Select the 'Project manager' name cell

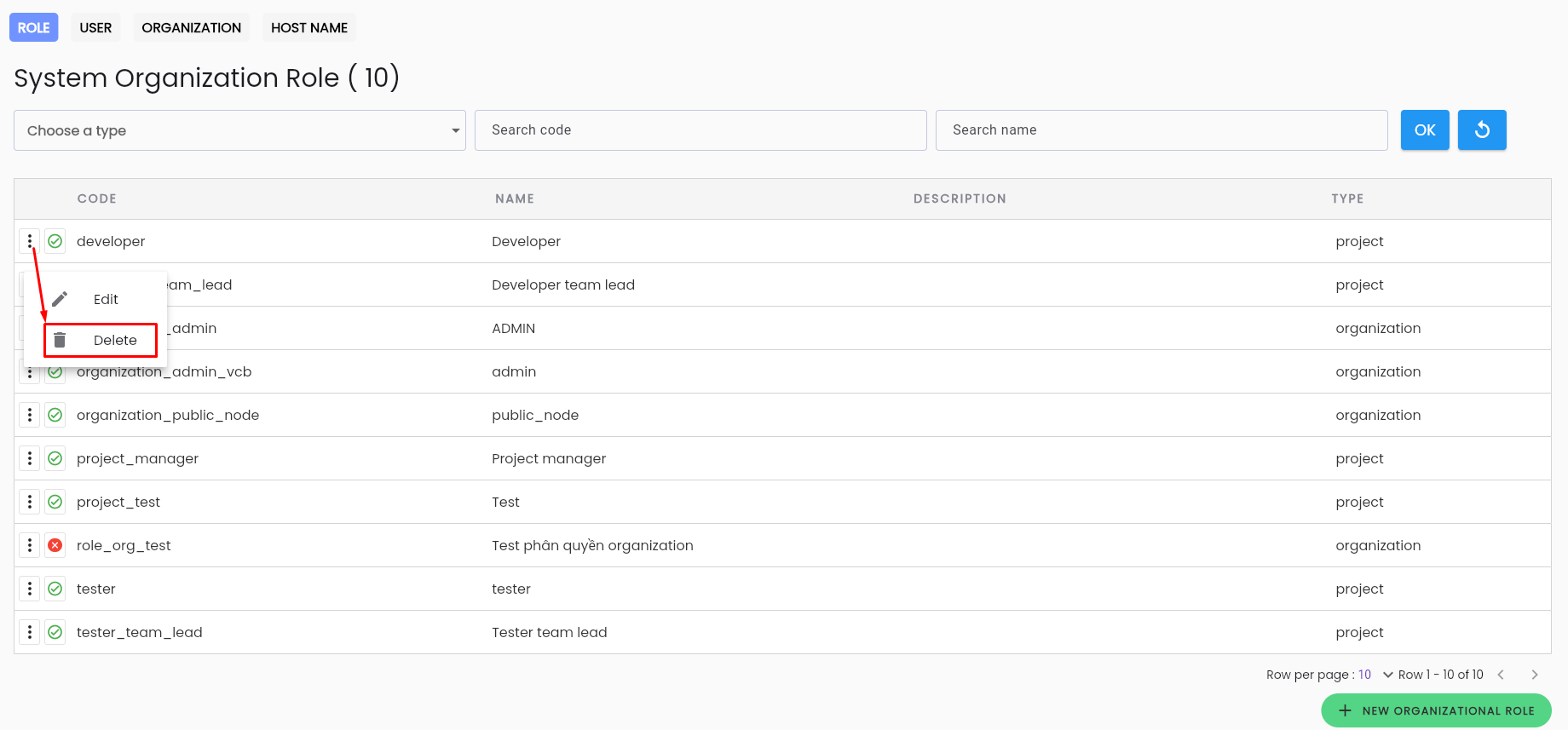pyautogui.click(x=549, y=458)
